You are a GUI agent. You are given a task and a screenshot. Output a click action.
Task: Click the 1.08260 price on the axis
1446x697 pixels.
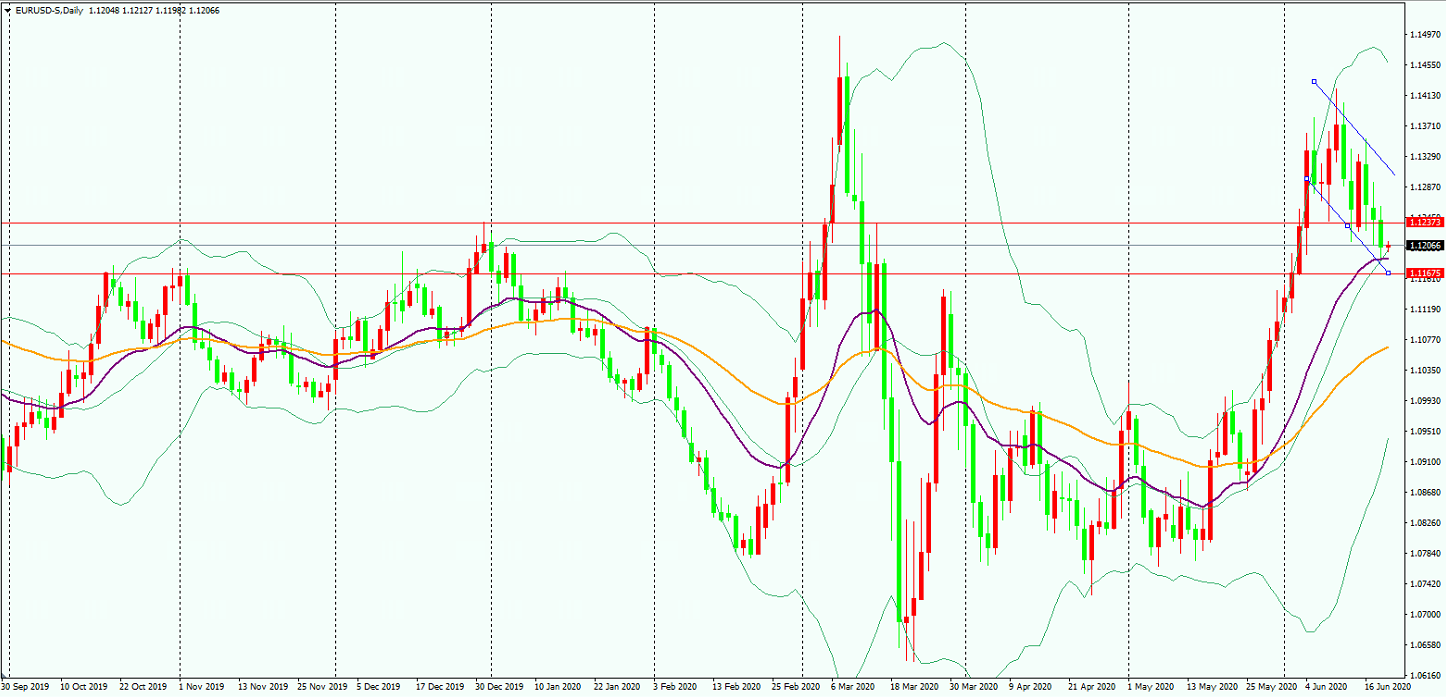point(1425,523)
